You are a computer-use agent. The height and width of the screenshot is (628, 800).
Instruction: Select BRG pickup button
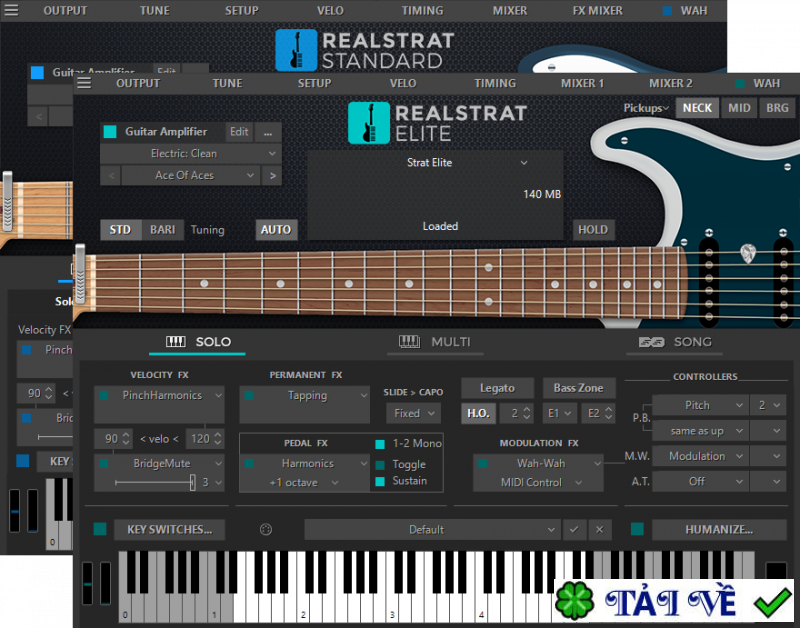(777, 108)
